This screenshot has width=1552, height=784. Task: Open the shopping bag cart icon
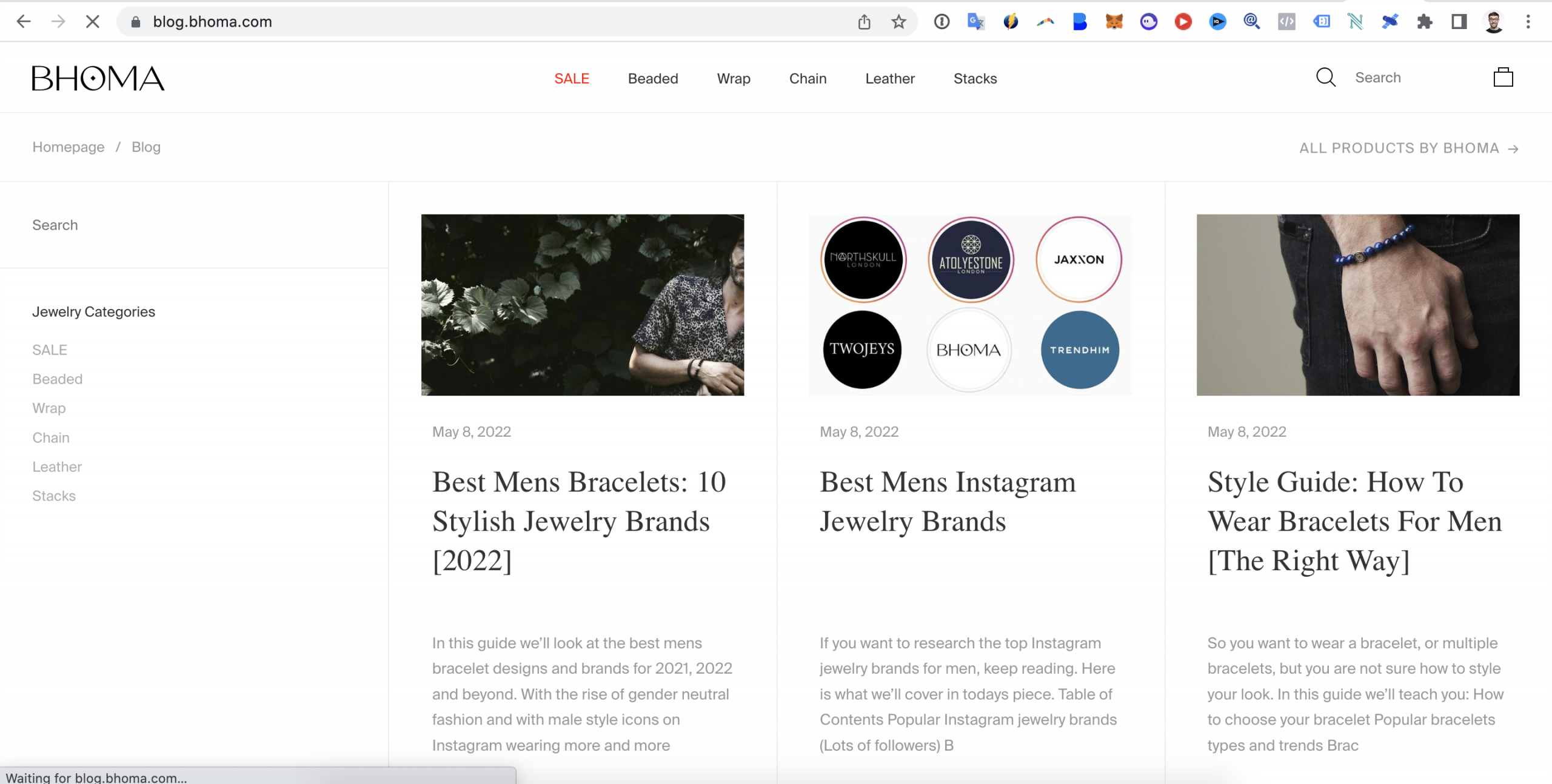1503,78
